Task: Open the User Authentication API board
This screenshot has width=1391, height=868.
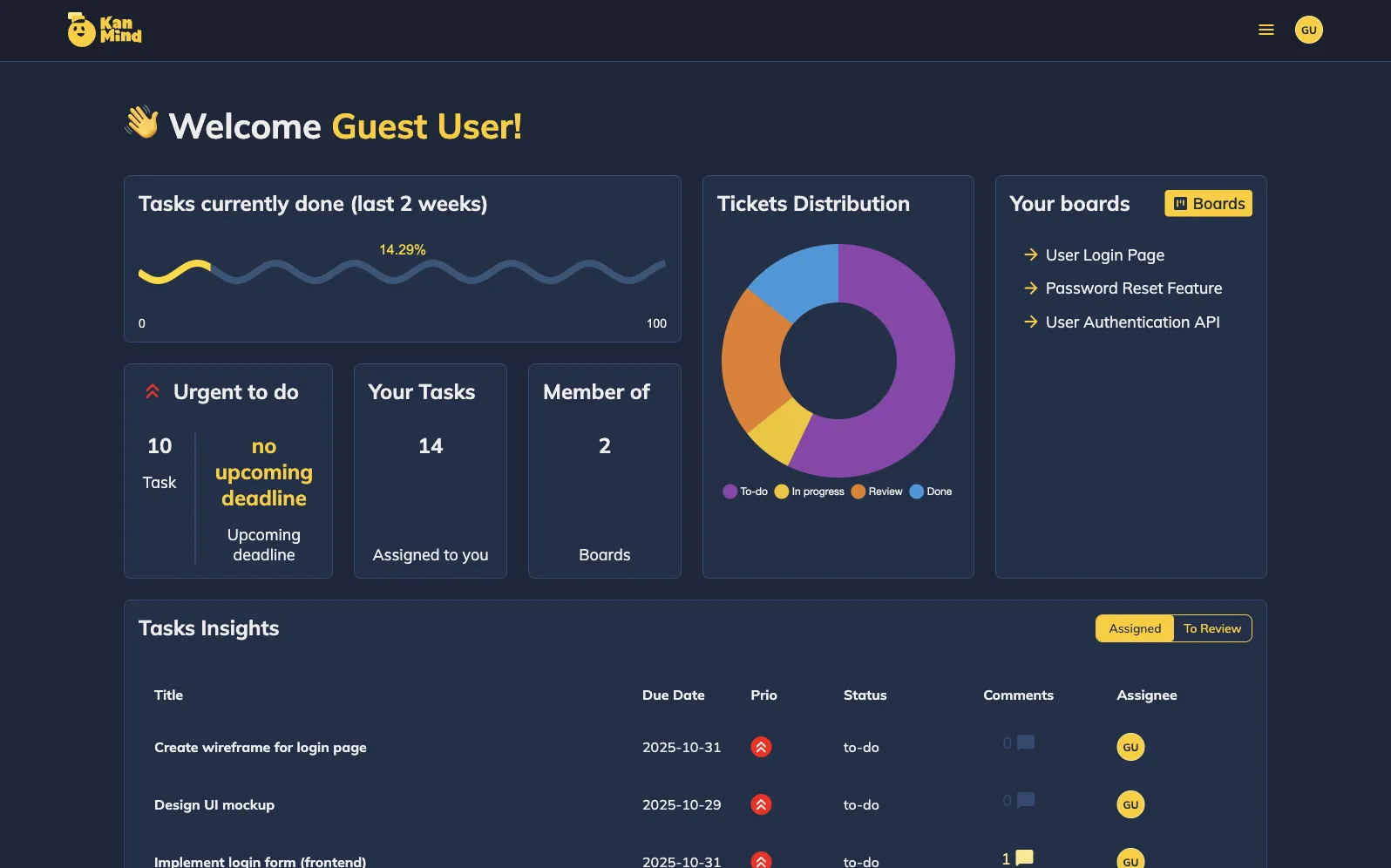Action: point(1132,322)
